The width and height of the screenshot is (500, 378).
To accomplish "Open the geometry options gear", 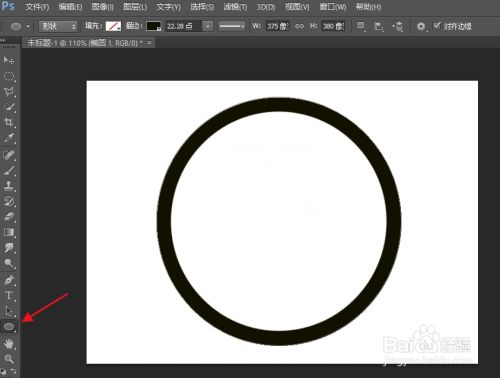I will (421, 26).
